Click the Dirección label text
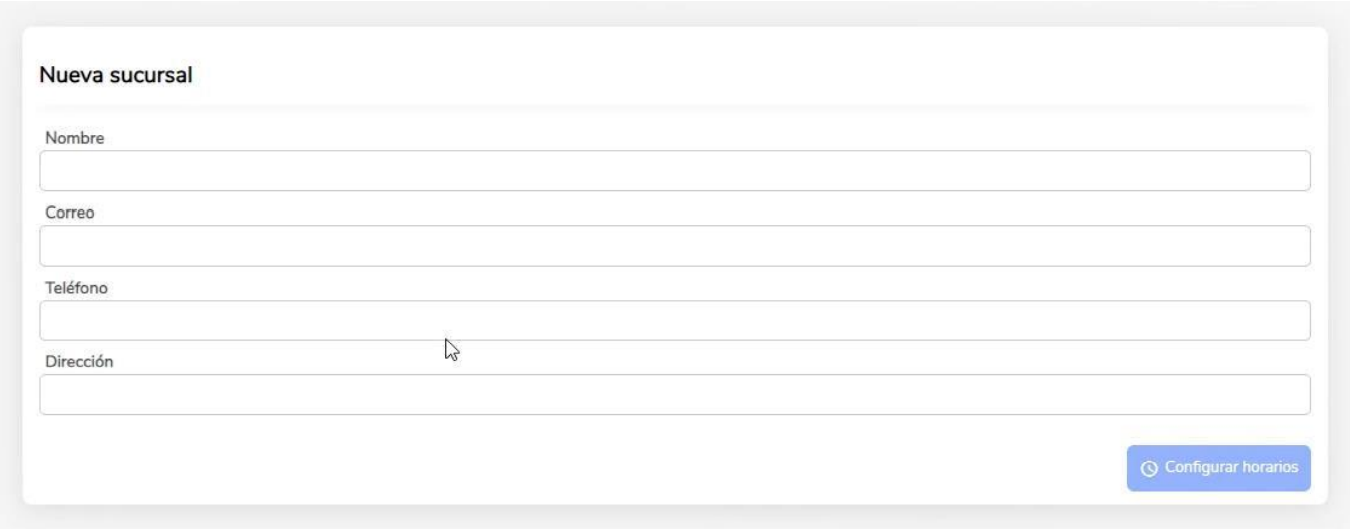The image size is (1350, 529). (79, 362)
